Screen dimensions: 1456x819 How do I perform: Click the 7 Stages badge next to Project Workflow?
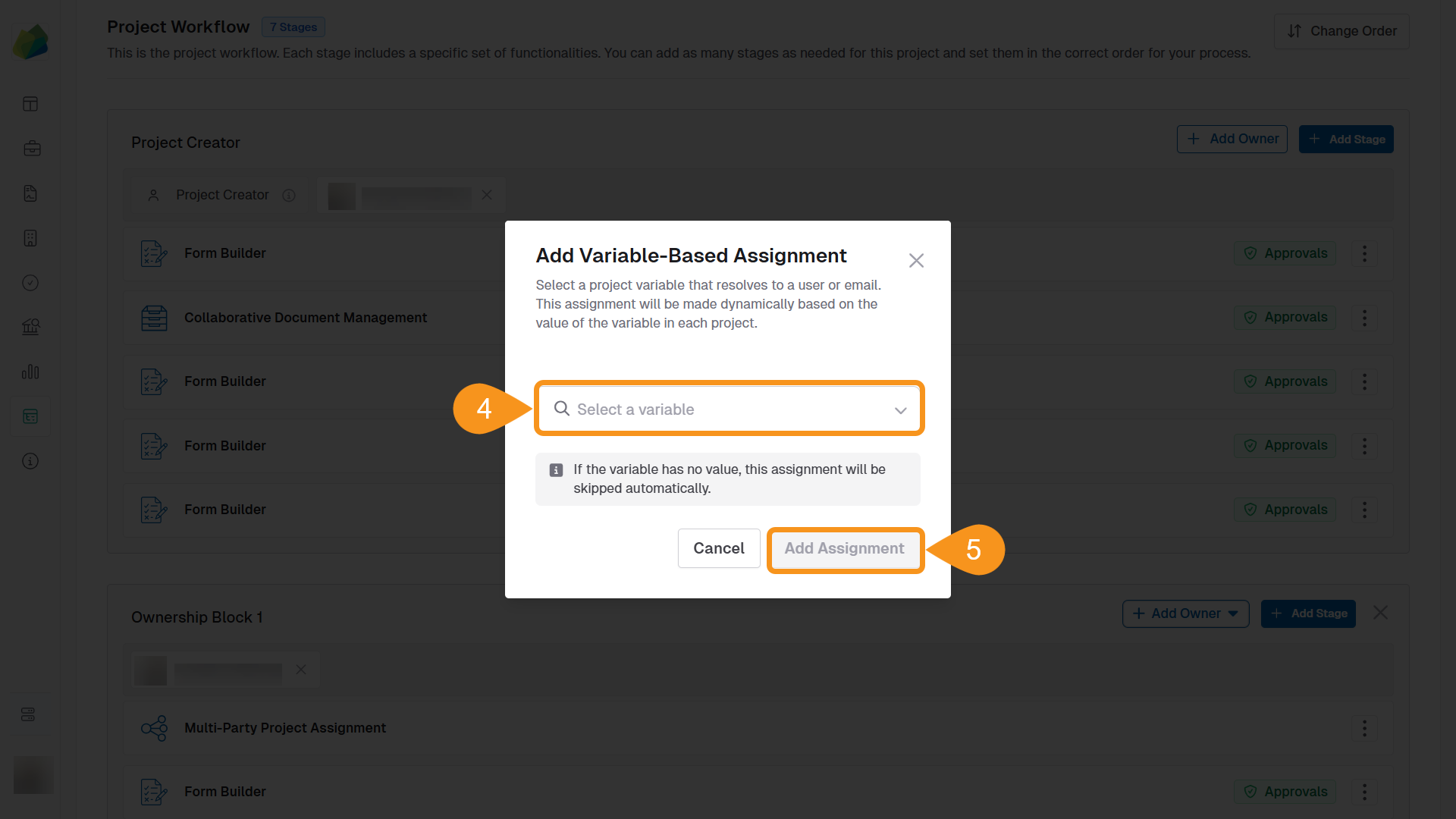(293, 27)
